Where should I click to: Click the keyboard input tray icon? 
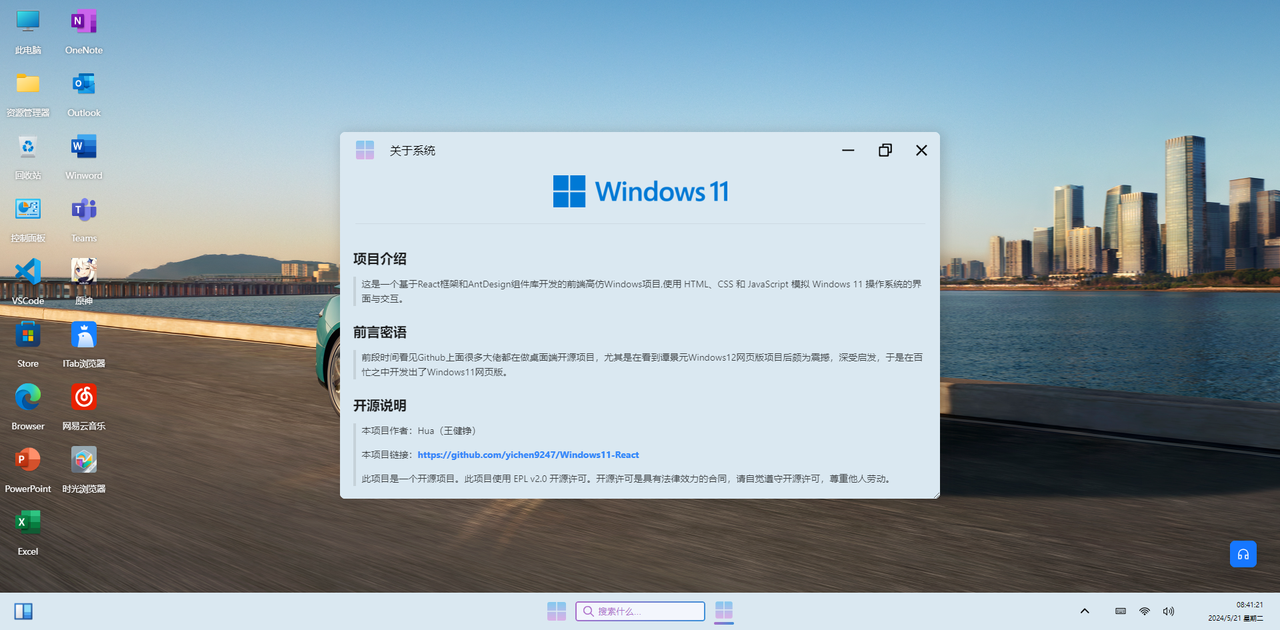[1120, 611]
